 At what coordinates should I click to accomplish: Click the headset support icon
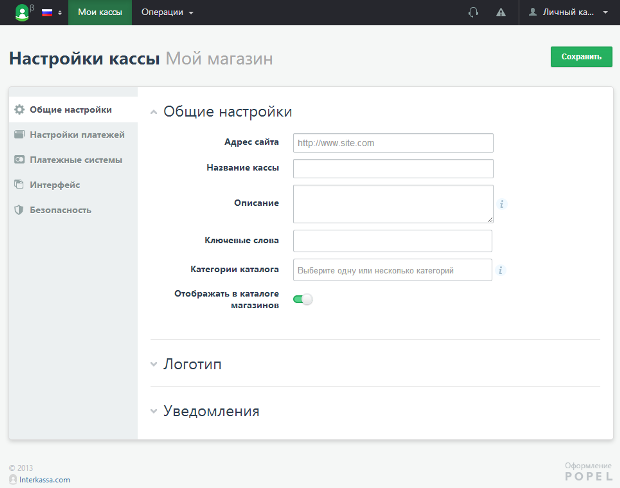[473, 12]
